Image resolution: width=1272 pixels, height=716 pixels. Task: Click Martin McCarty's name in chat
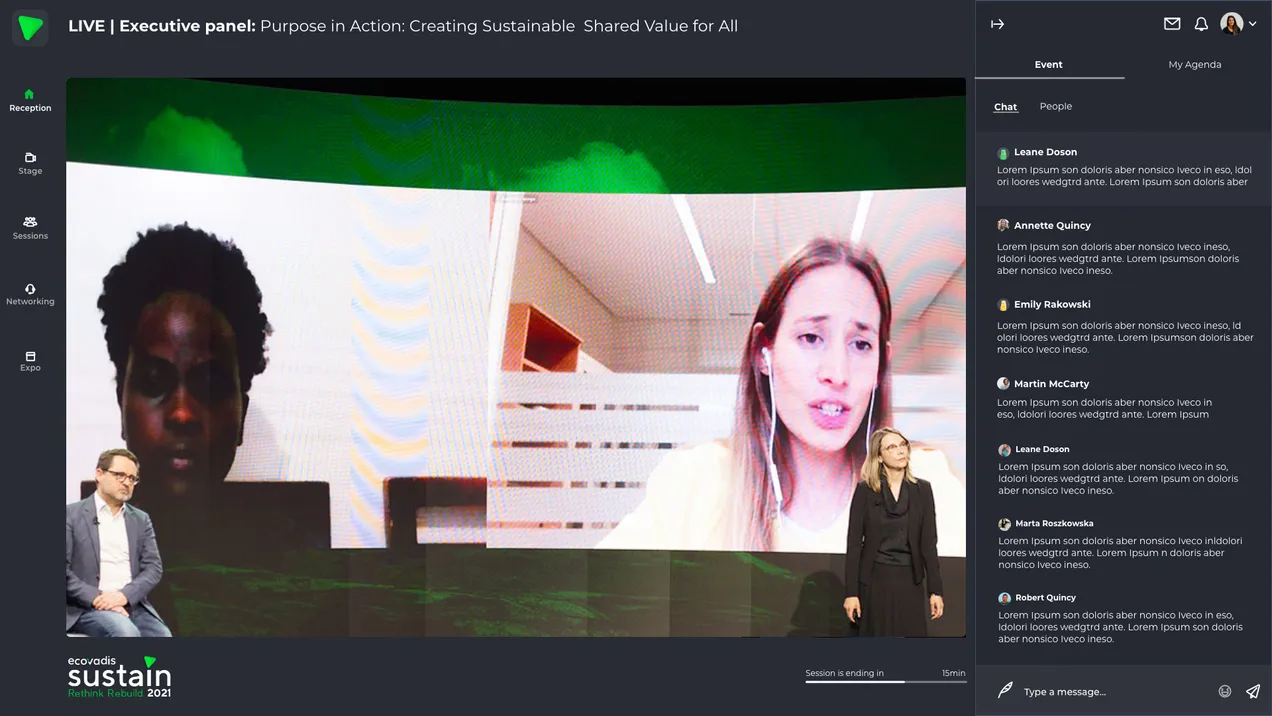[x=1051, y=384]
